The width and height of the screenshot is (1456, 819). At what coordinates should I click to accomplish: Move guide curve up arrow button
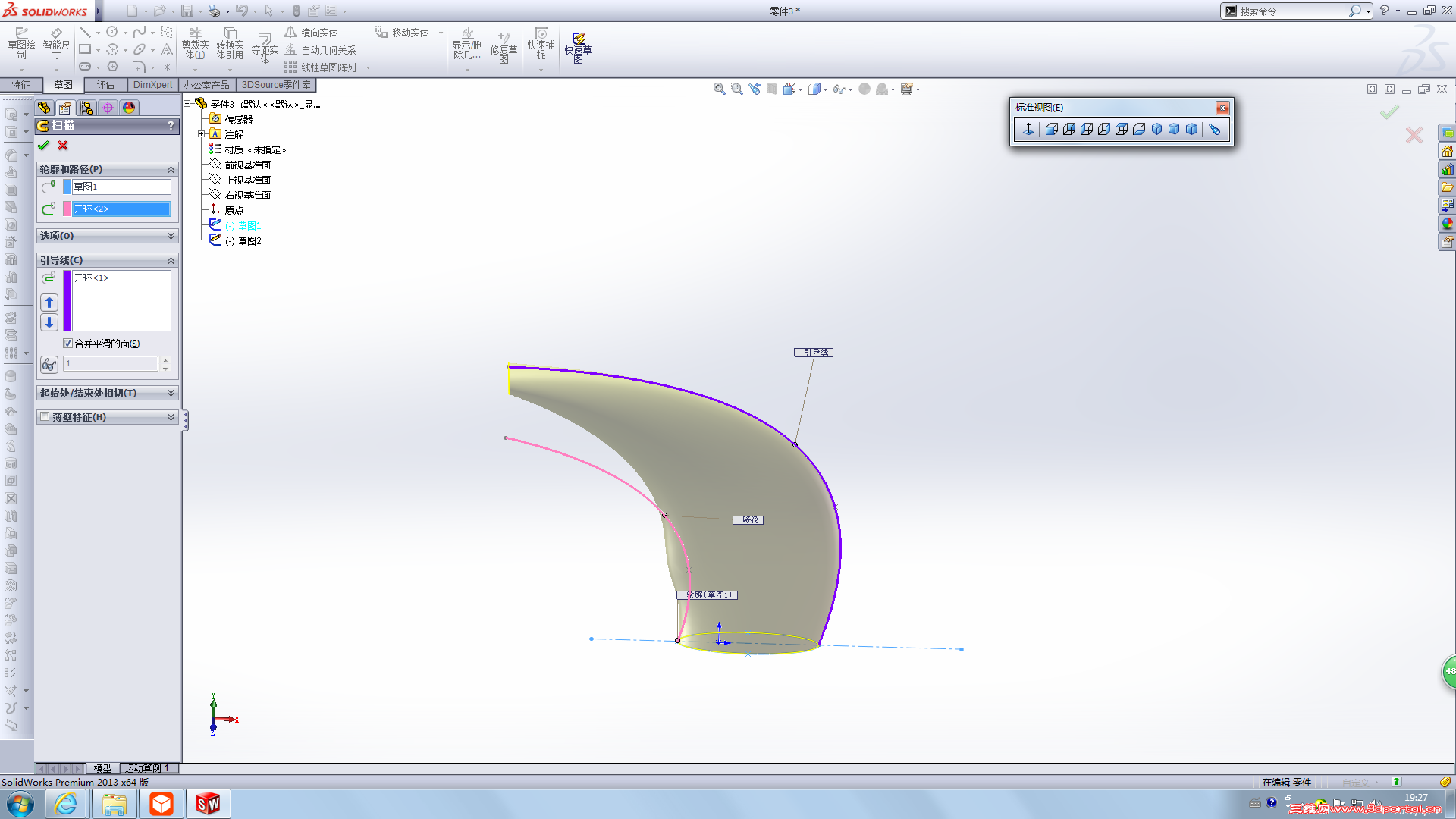(49, 303)
